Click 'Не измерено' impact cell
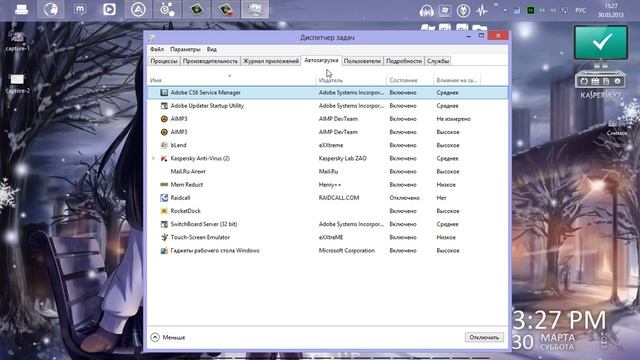This screenshot has width=640, height=360. click(x=453, y=119)
